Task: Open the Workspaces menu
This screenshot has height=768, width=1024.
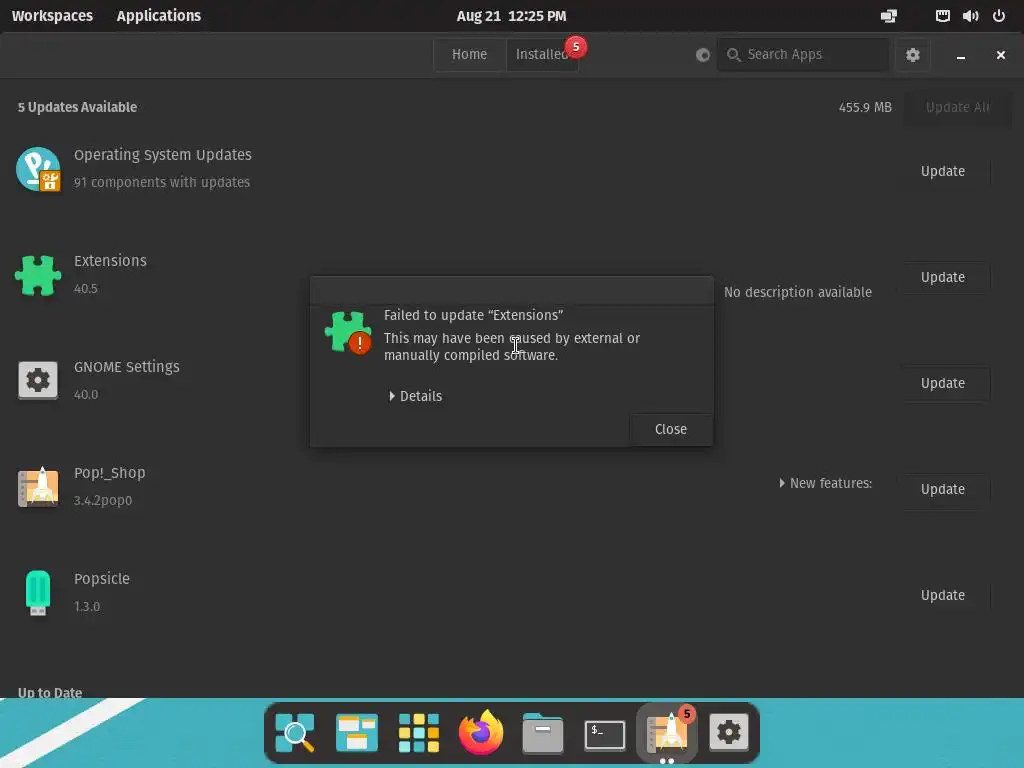Action: [x=52, y=16]
